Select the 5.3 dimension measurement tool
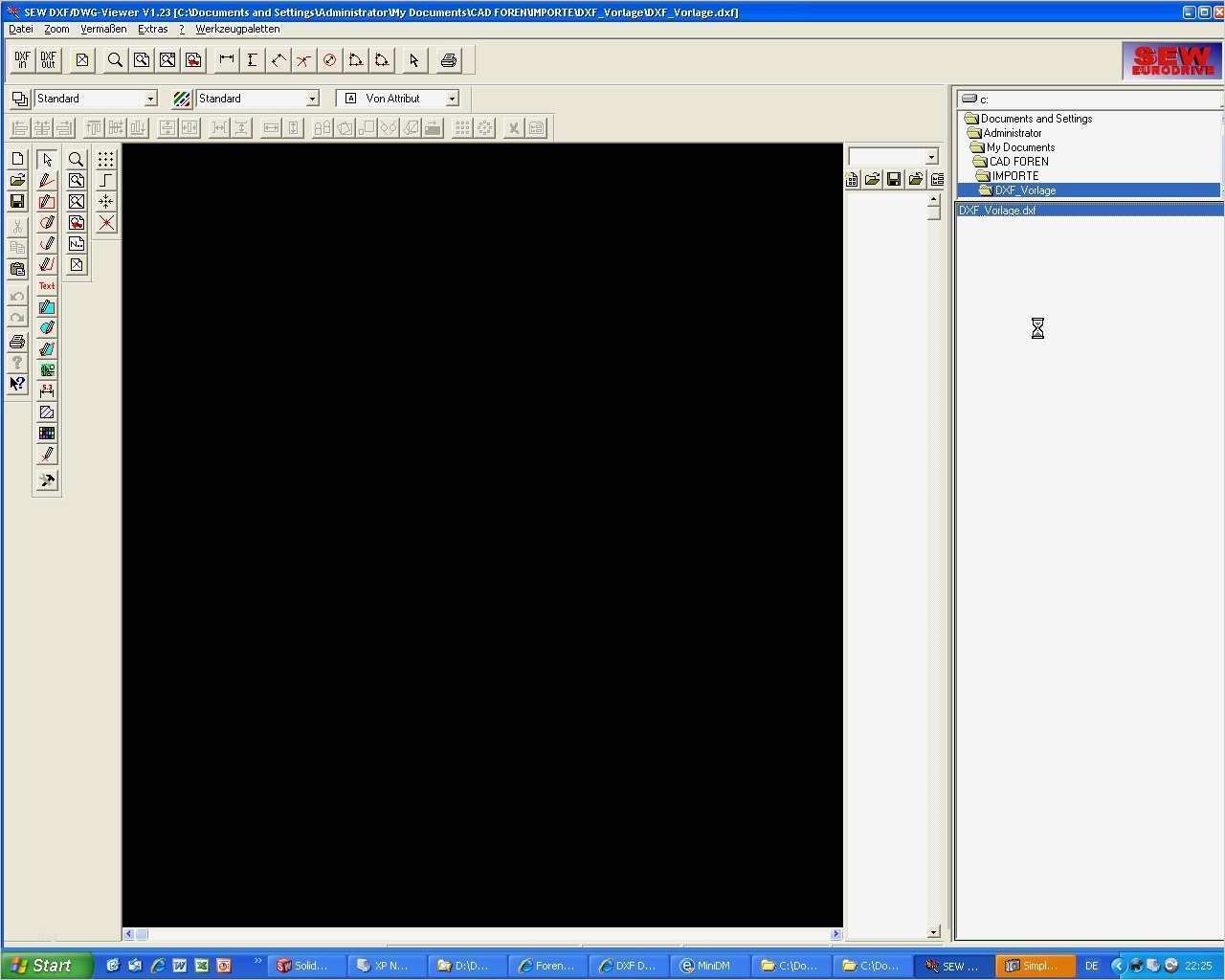The image size is (1225, 980). click(x=47, y=389)
